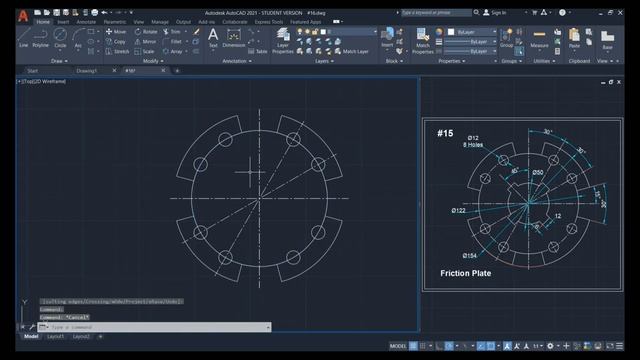Expand the Annotation panel

tap(237, 61)
